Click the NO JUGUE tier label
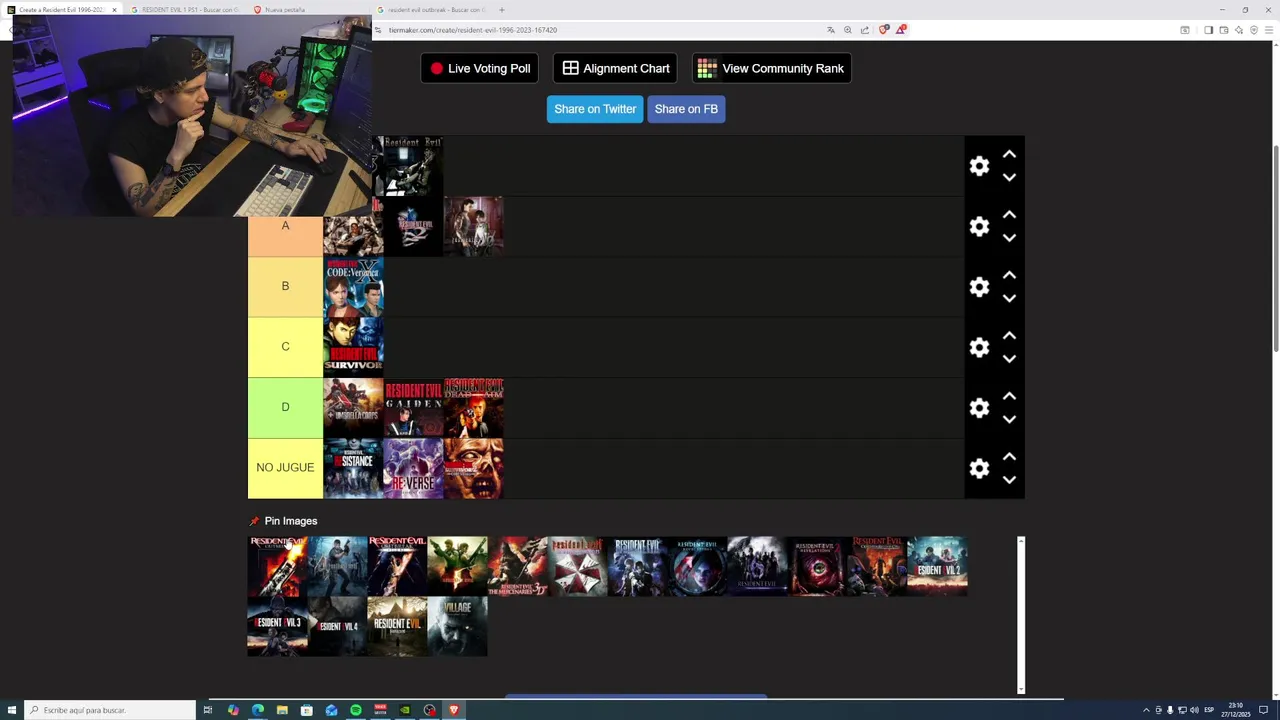The height and width of the screenshot is (720, 1280). click(x=285, y=468)
